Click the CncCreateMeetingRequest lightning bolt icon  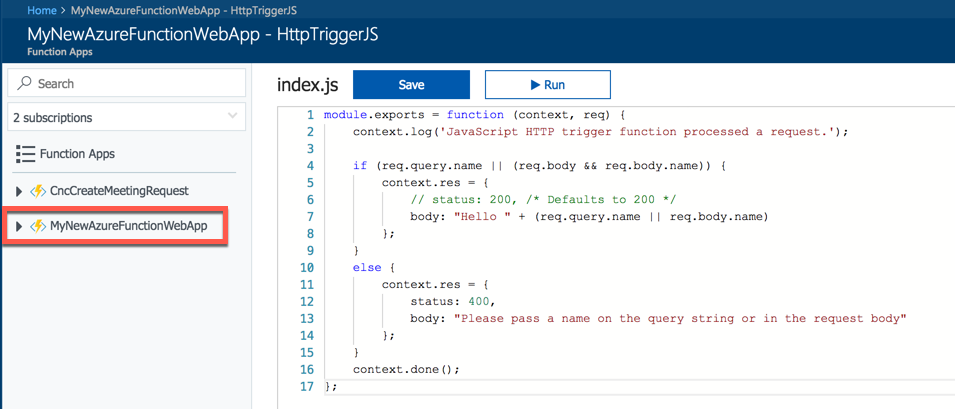[x=38, y=191]
